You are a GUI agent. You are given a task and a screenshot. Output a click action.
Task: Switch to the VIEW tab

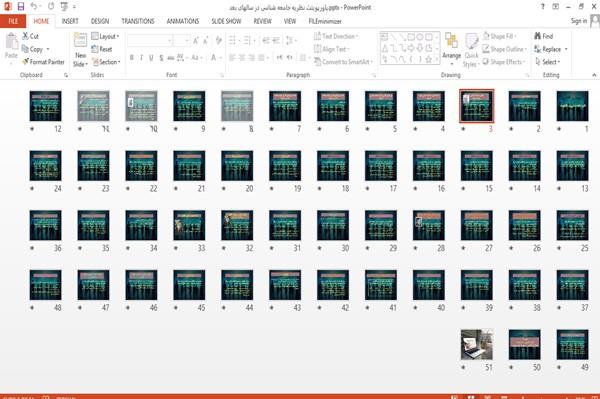point(290,21)
